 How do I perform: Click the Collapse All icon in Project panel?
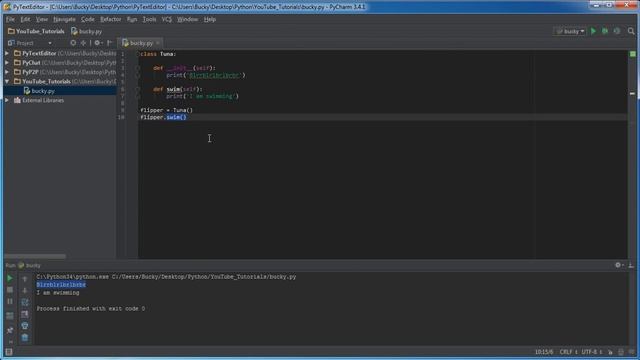[83, 42]
